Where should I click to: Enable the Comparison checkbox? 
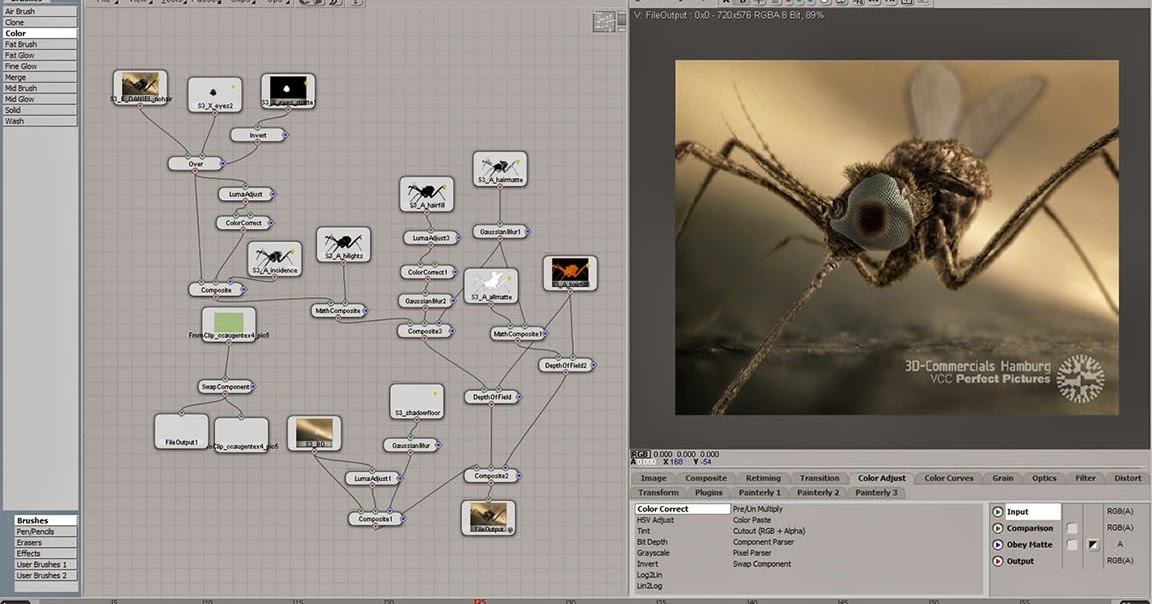tap(1072, 528)
